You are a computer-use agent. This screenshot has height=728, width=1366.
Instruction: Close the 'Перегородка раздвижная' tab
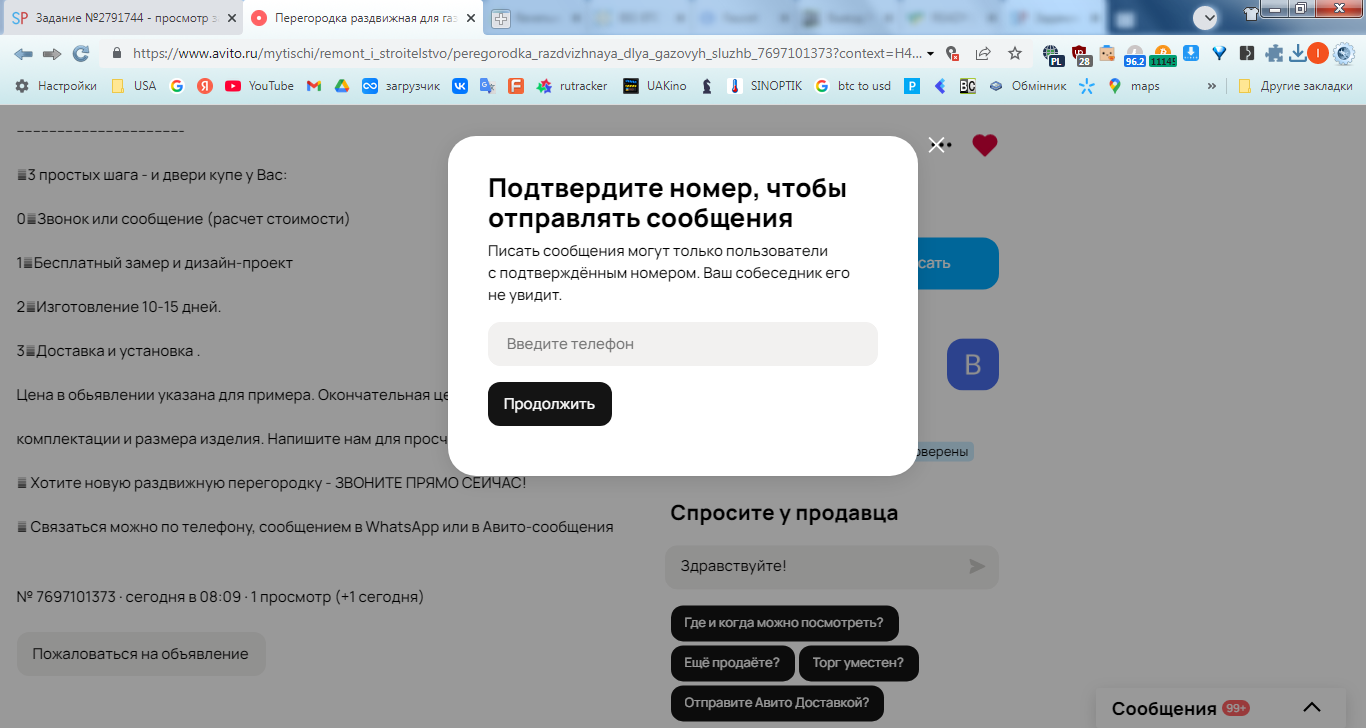pyautogui.click(x=471, y=18)
